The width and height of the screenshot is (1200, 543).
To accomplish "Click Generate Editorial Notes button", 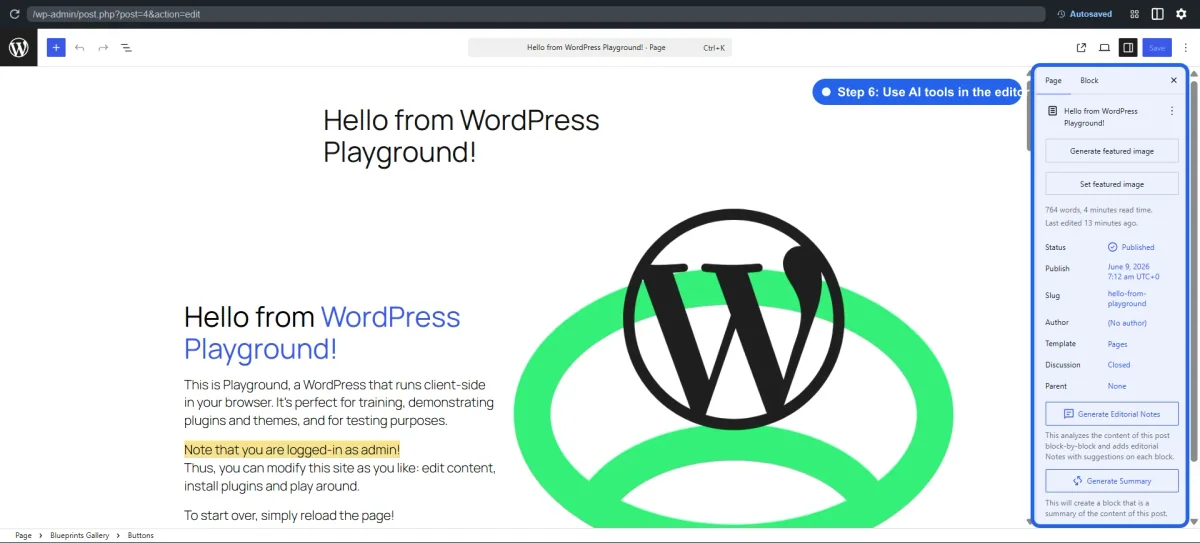I will pos(1112,413).
